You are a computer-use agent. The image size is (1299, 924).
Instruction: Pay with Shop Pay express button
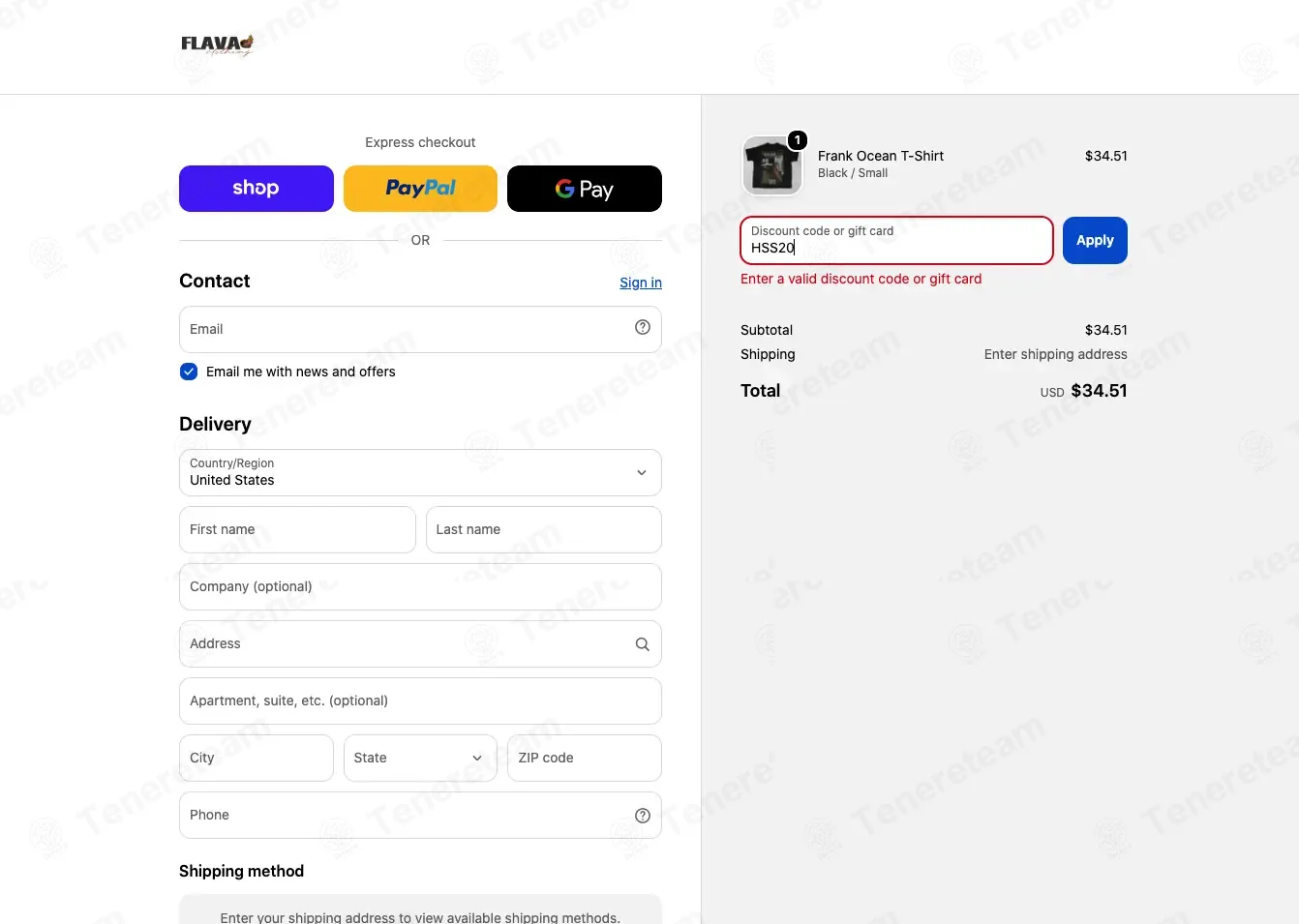click(257, 189)
